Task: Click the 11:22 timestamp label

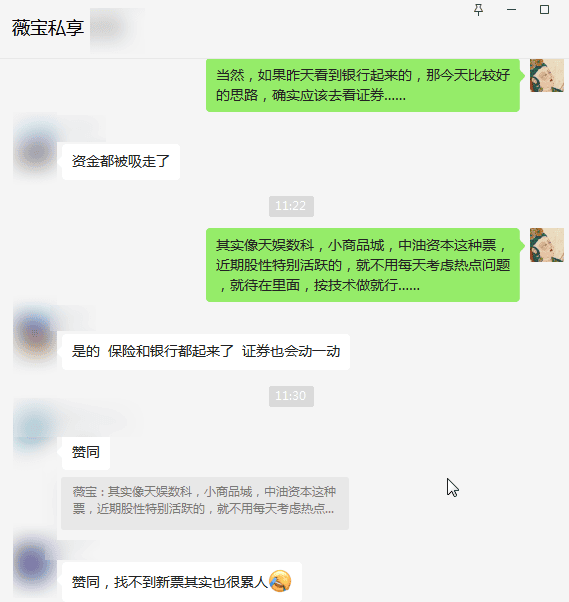Action: coord(291,206)
